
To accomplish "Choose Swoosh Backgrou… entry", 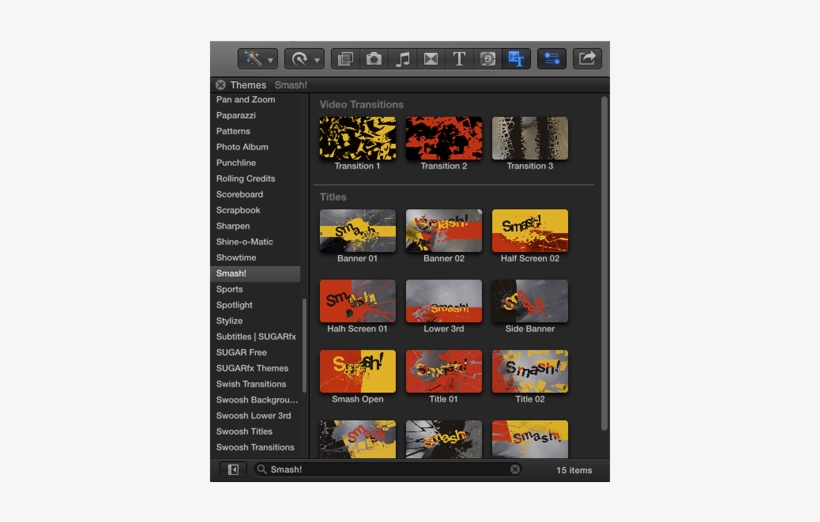I will point(257,400).
